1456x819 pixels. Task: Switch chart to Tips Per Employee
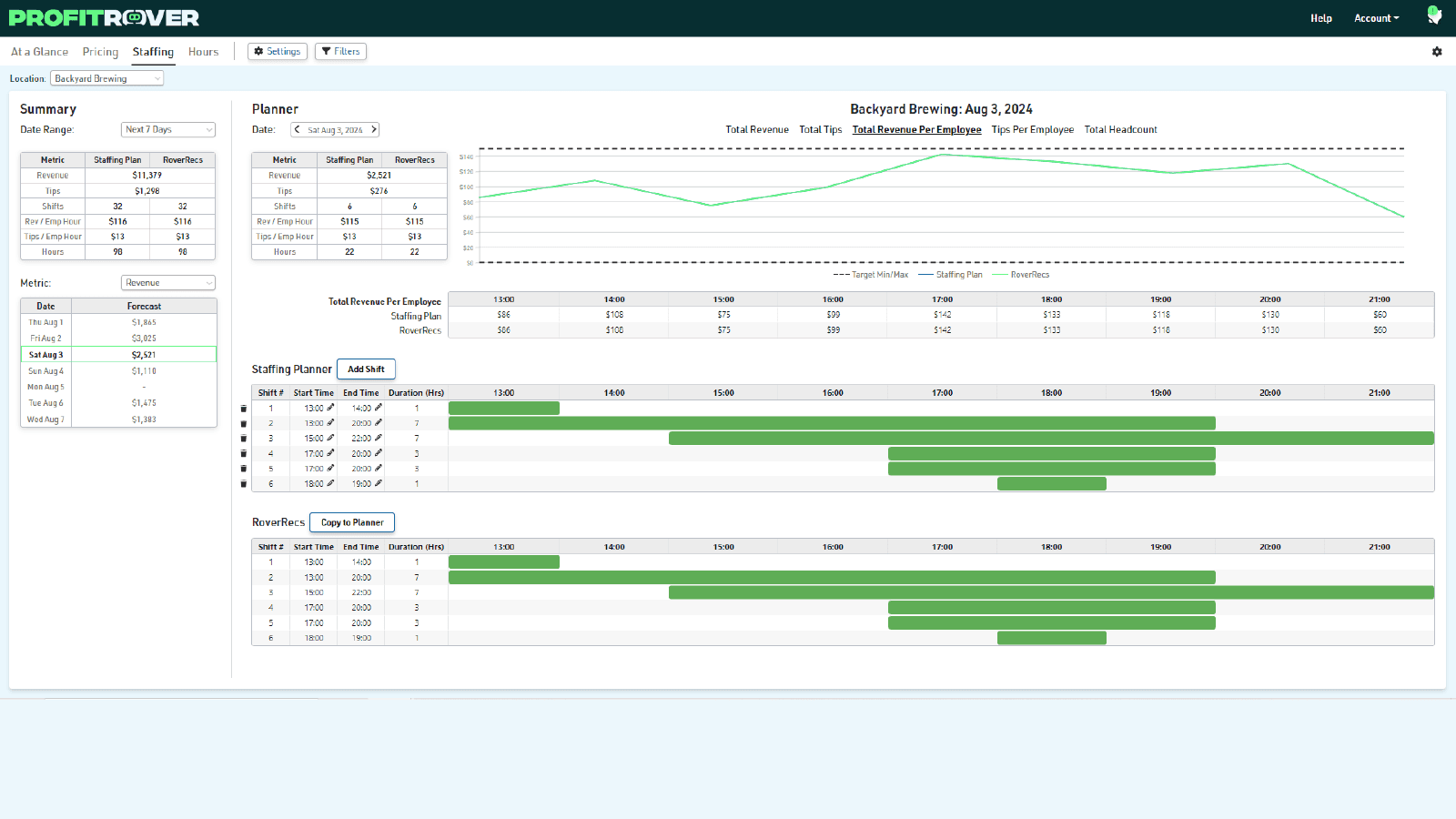(1032, 130)
